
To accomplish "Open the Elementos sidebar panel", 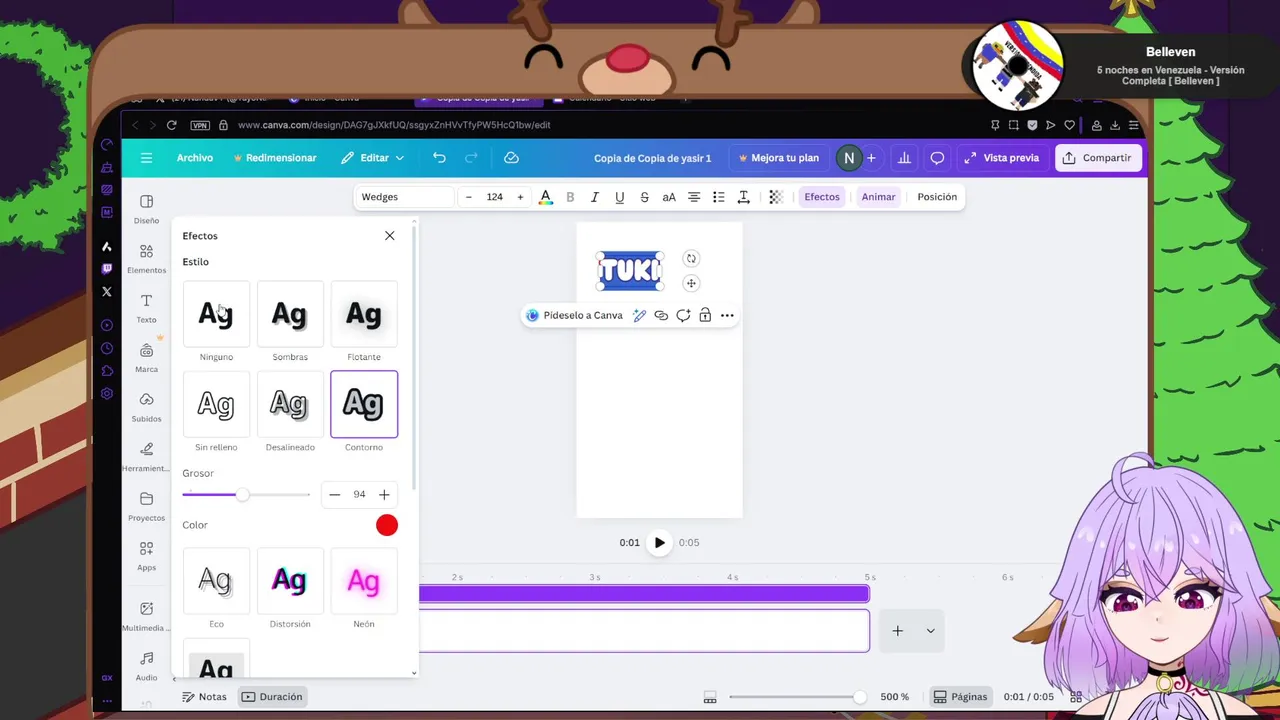I will pyautogui.click(x=146, y=259).
